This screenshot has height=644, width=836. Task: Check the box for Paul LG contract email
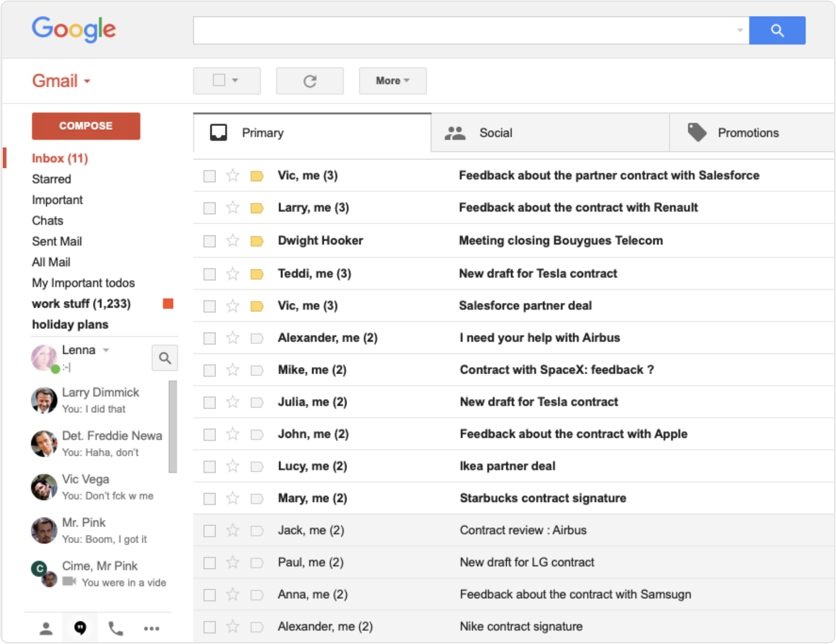(210, 562)
